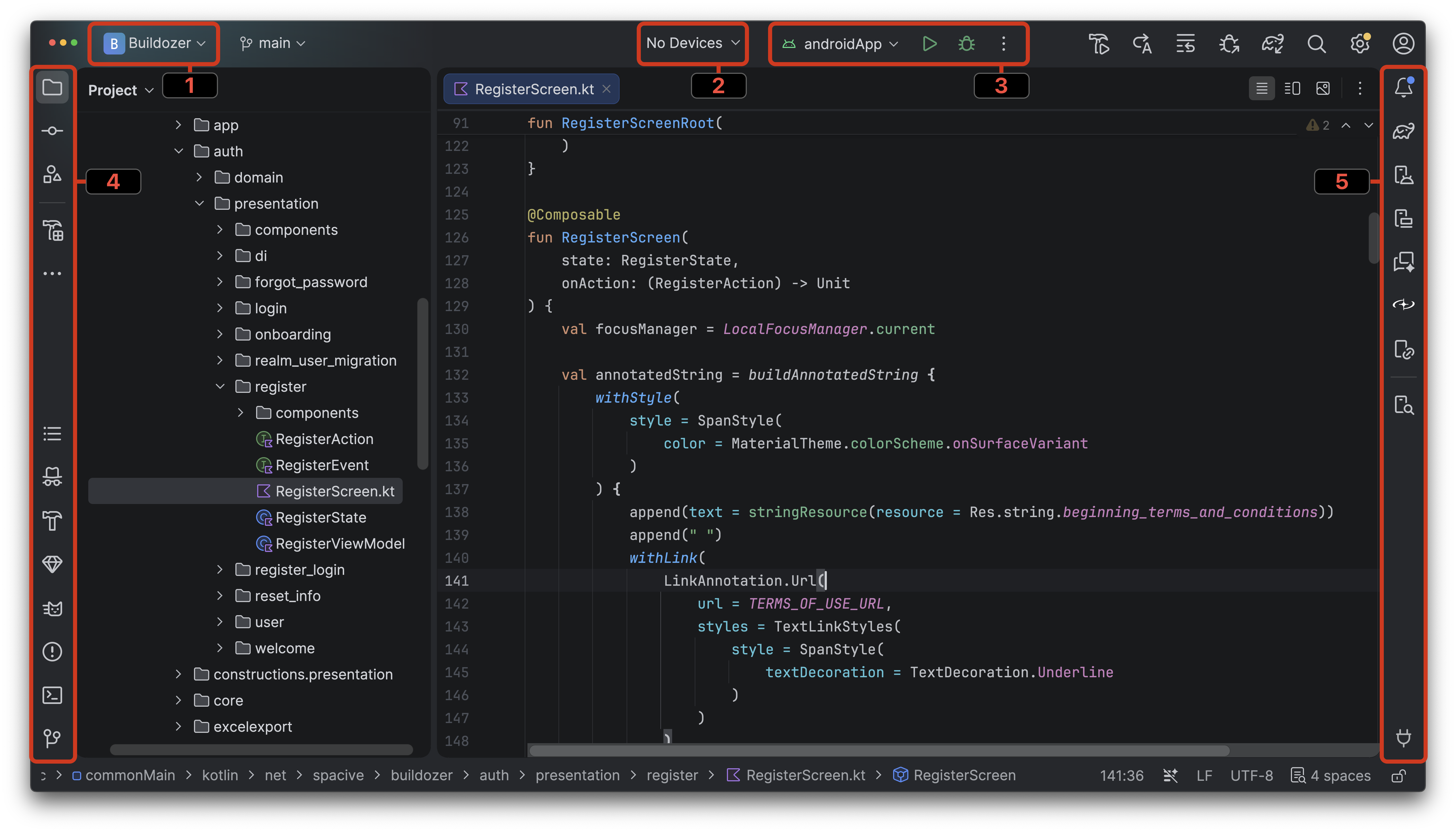Switch editor to Split view mode
Image resolution: width=1456 pixels, height=832 pixels.
point(1293,89)
